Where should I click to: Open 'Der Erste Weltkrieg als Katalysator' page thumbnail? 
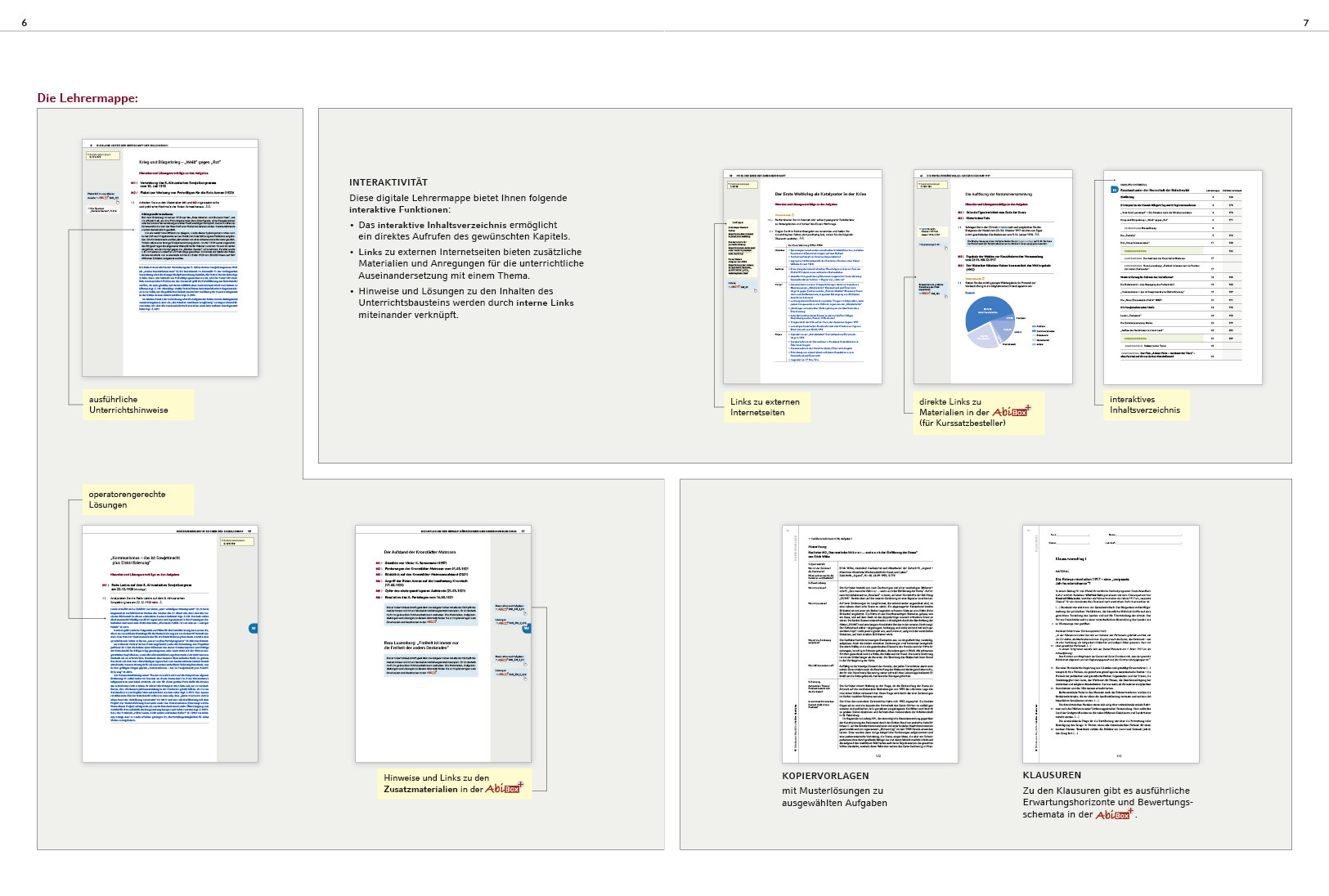802,276
